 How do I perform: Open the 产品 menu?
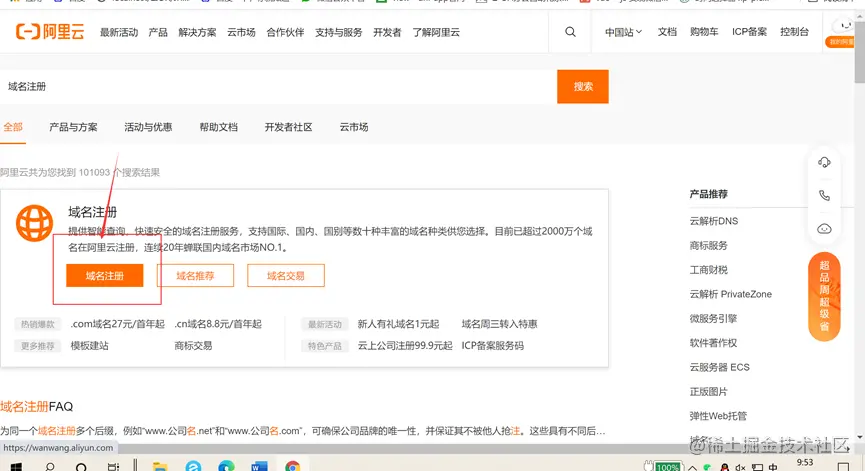[x=158, y=33]
